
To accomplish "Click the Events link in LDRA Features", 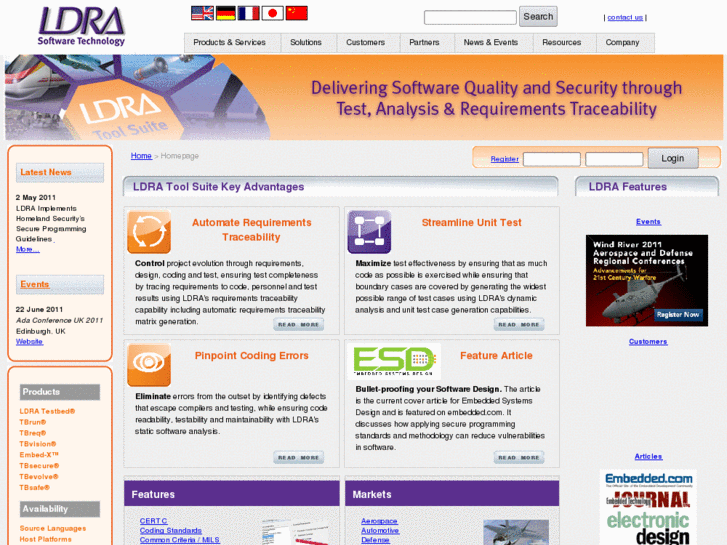I will click(648, 222).
